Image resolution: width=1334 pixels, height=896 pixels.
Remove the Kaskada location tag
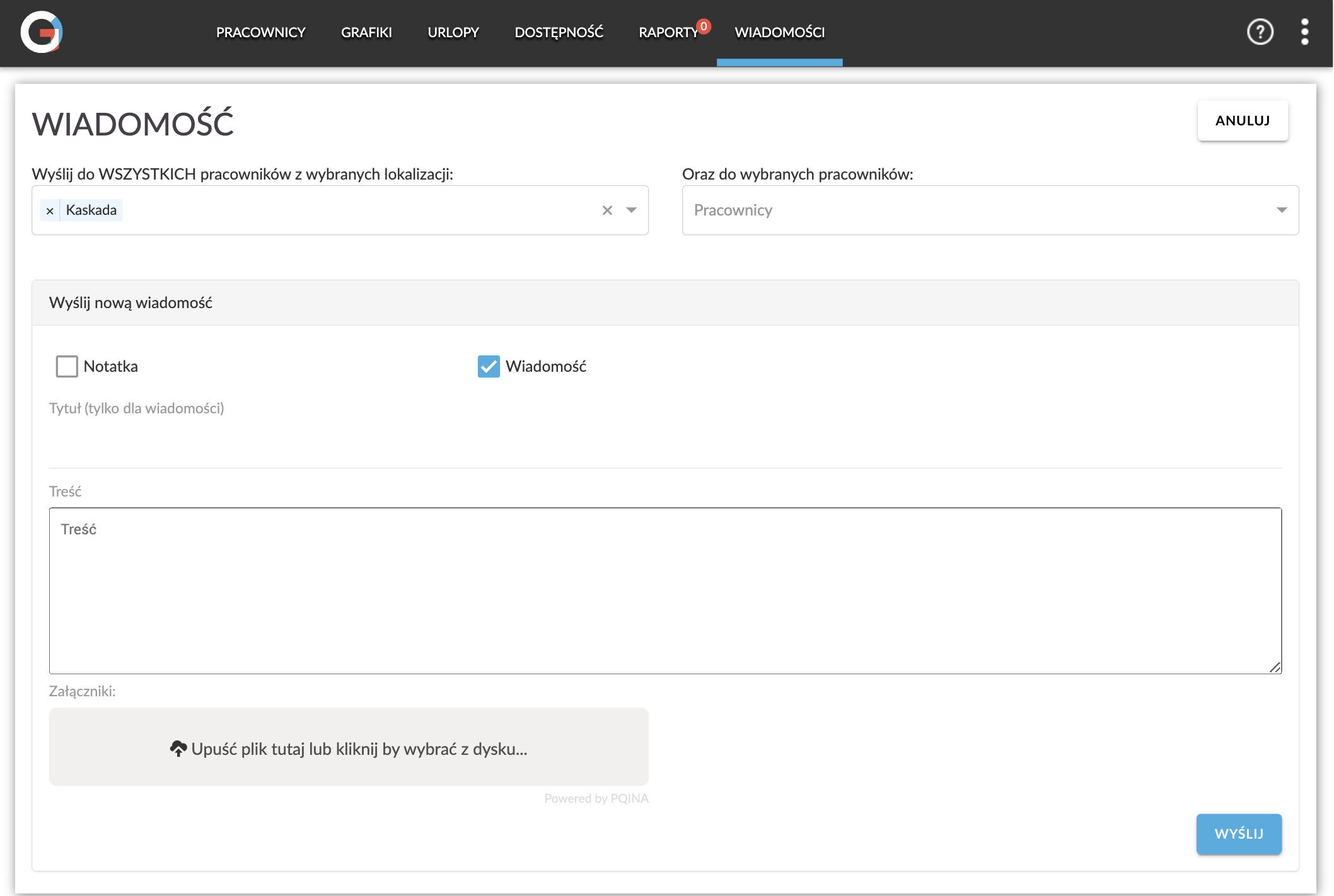50,210
